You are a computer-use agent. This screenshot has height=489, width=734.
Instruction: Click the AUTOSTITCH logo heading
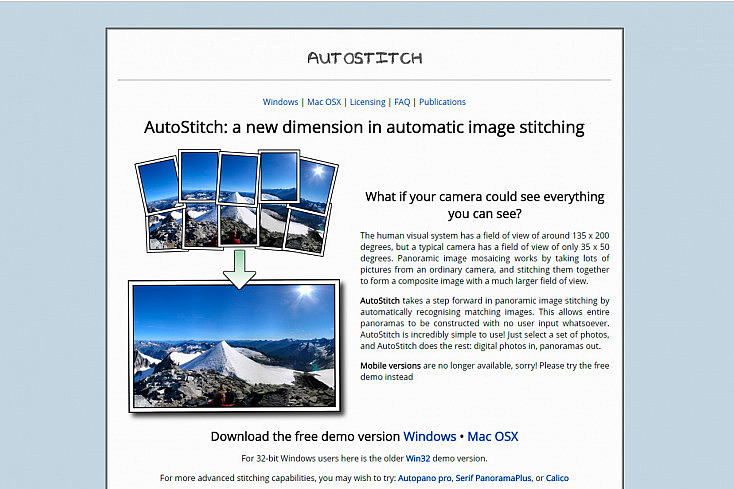[x=365, y=58]
